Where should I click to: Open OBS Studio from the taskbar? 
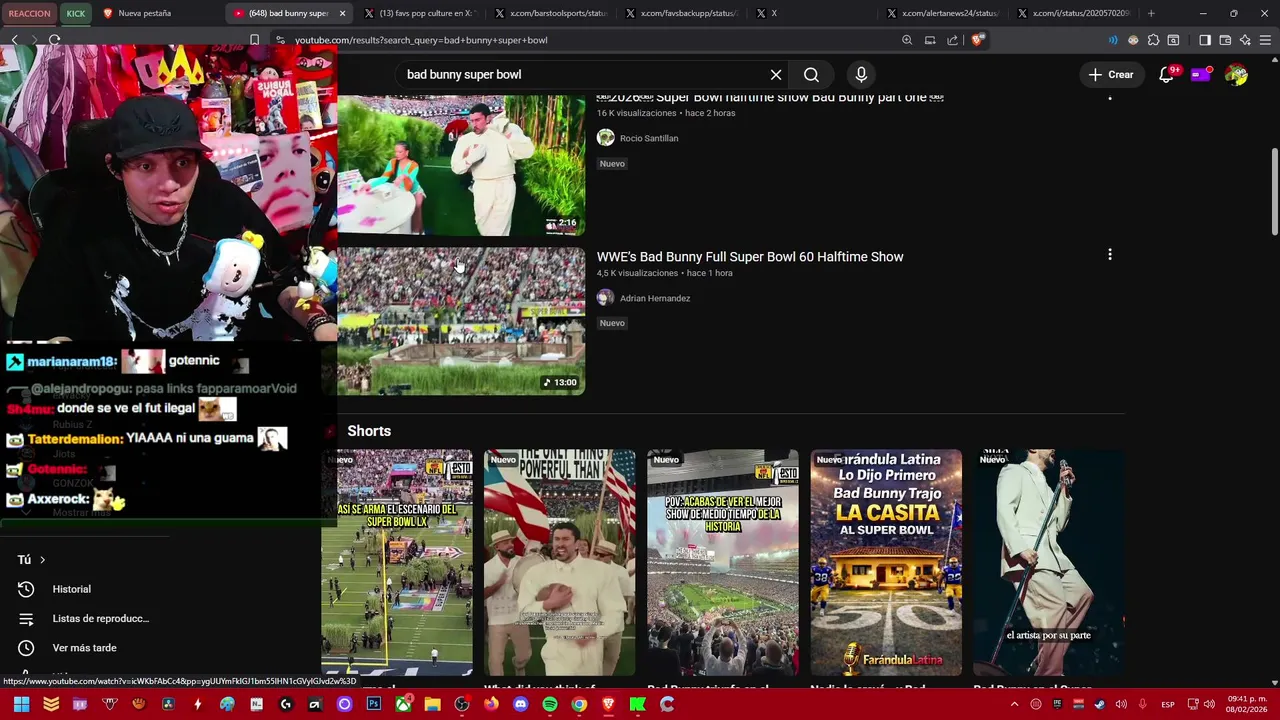tap(461, 704)
